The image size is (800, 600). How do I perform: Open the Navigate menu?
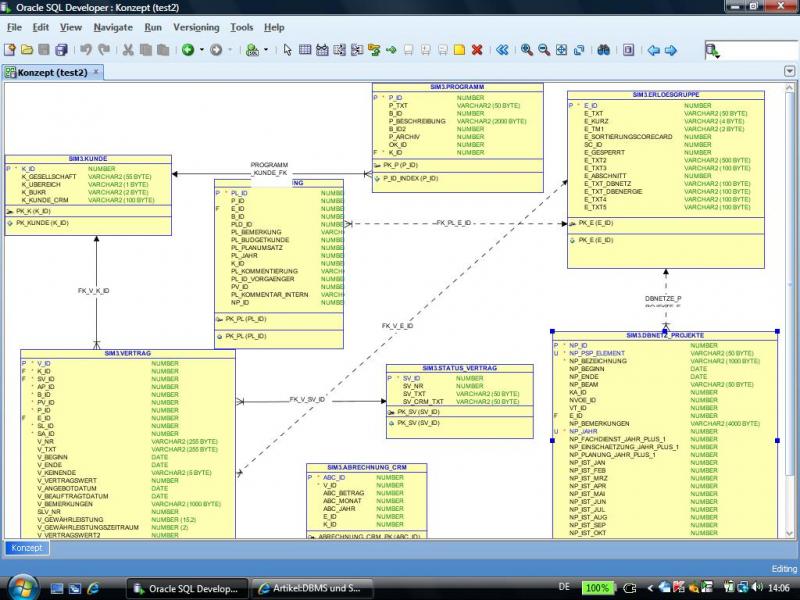(x=113, y=27)
